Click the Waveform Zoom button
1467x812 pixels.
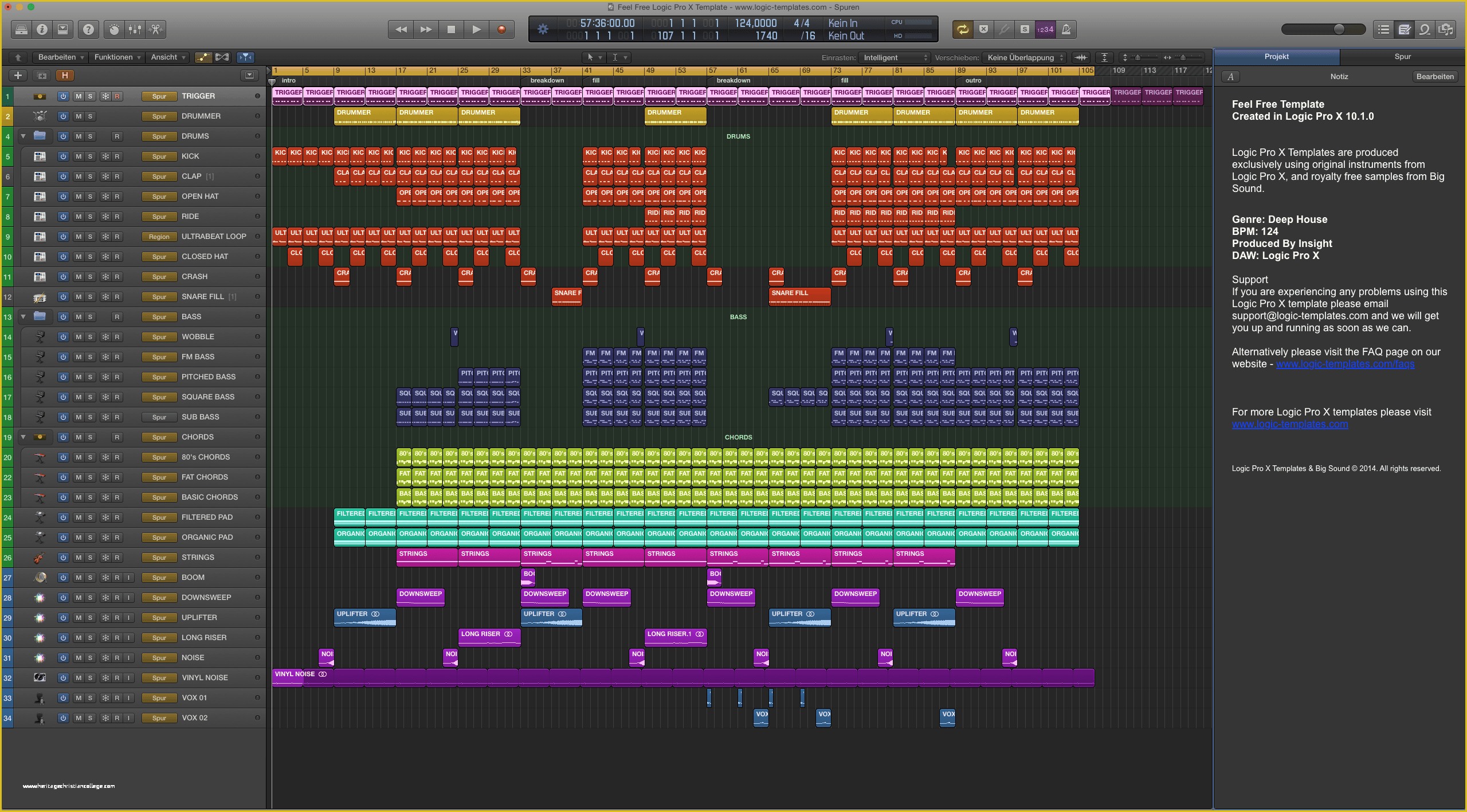coord(1081,57)
